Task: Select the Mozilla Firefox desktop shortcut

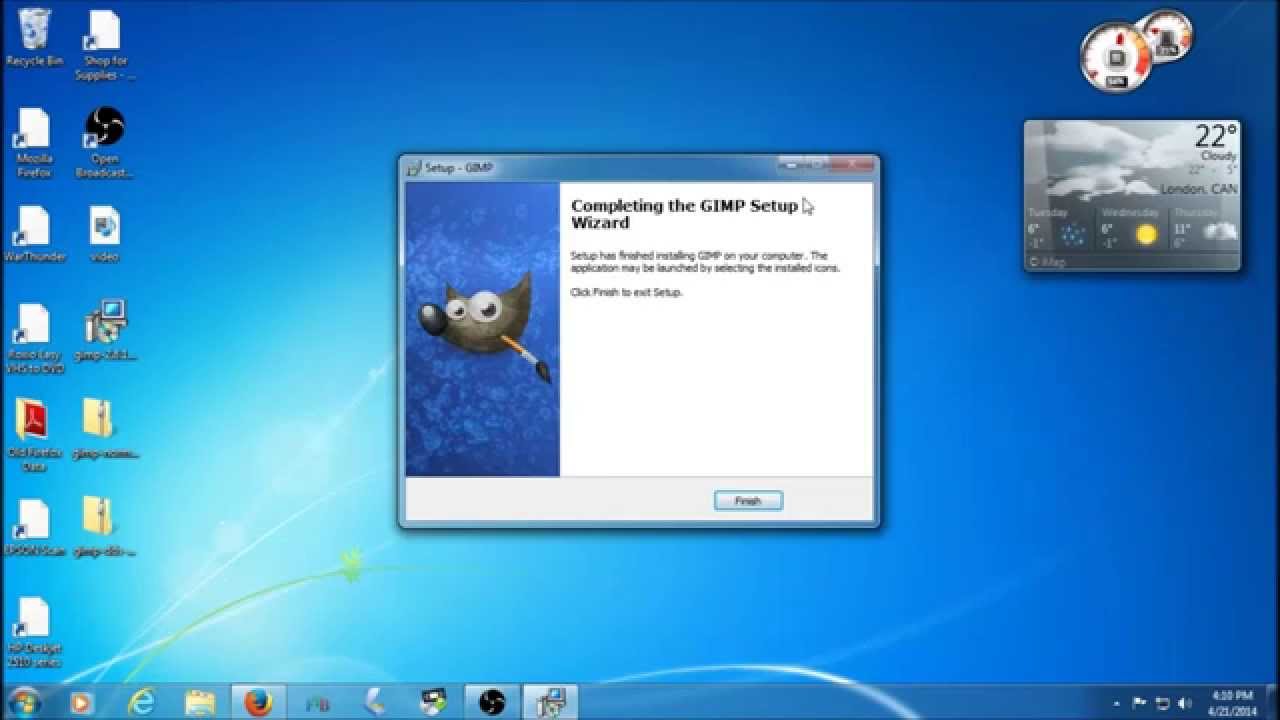Action: coord(34,143)
